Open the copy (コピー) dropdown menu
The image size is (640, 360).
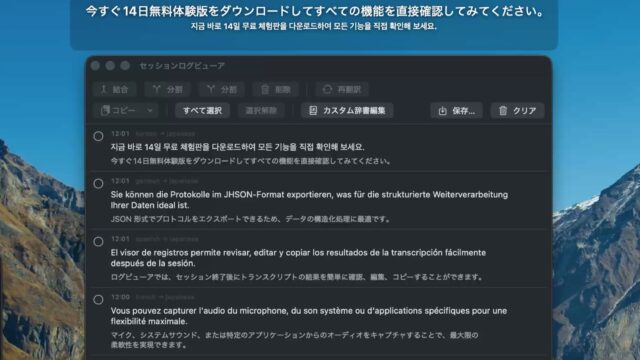[125, 111]
